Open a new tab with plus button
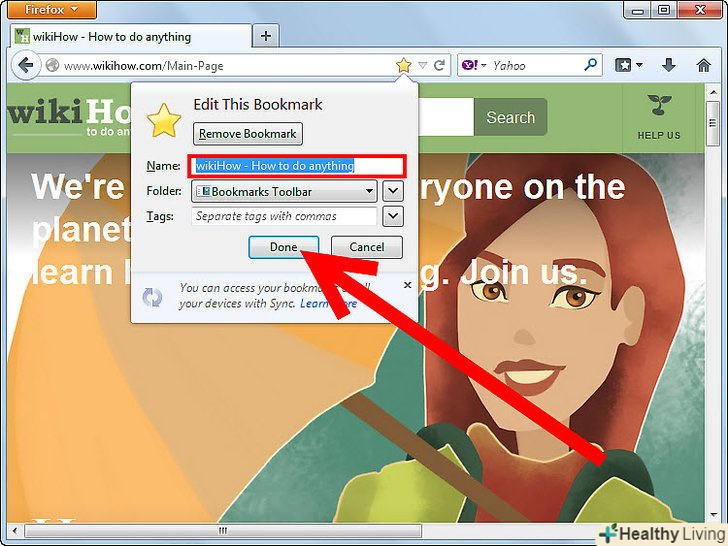 pyautogui.click(x=266, y=36)
